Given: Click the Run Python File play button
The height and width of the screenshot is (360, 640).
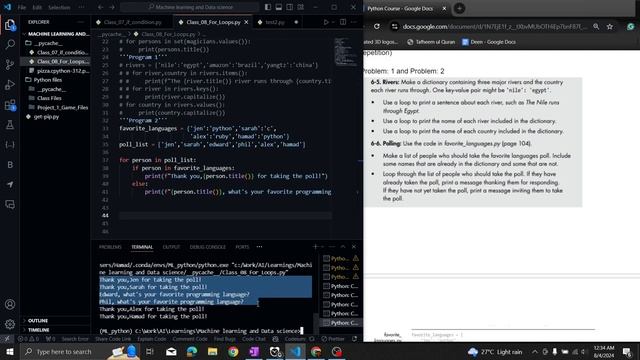Looking at the screenshot, I should pyautogui.click(x=326, y=22).
